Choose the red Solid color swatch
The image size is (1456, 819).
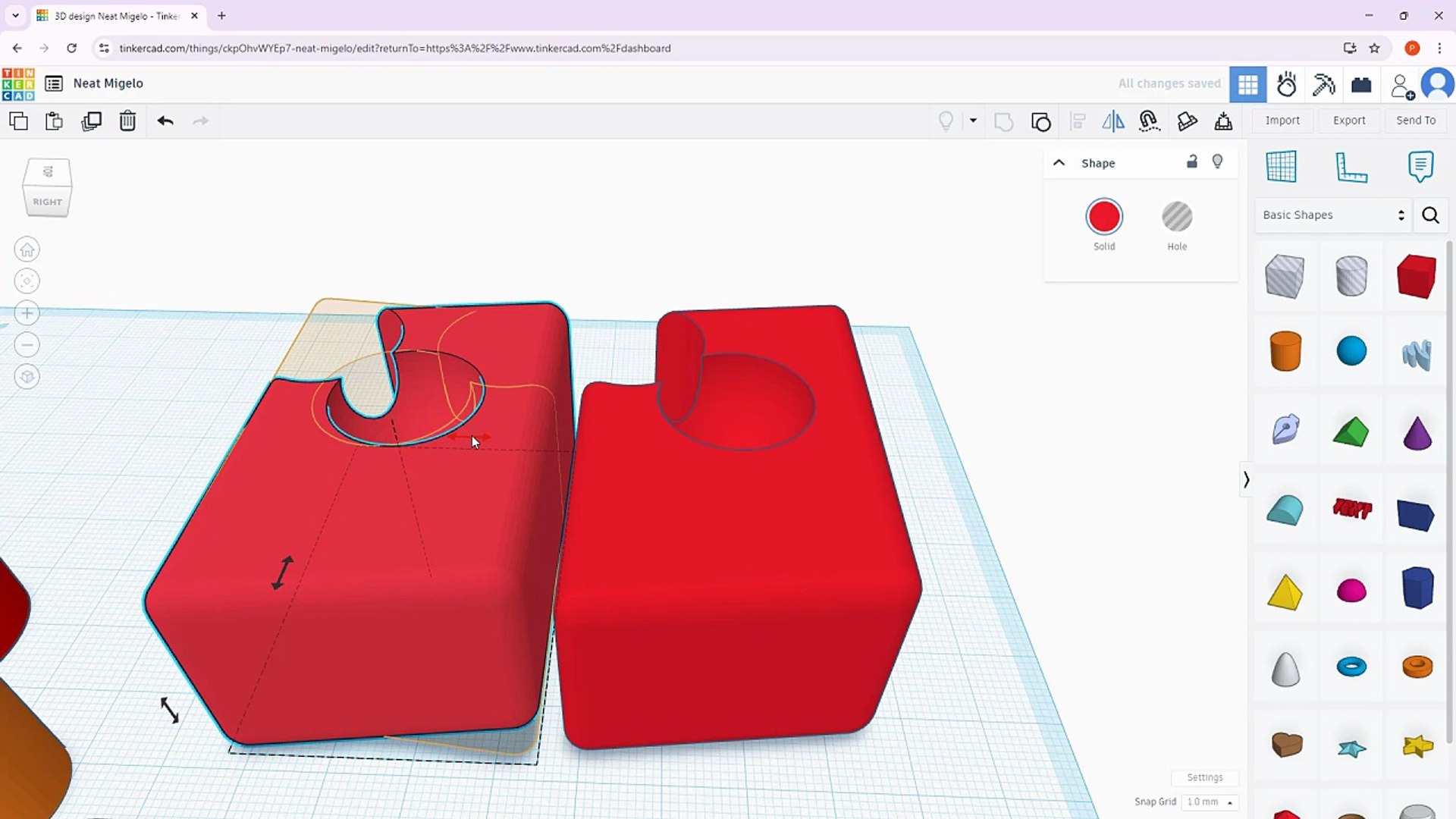(x=1104, y=218)
